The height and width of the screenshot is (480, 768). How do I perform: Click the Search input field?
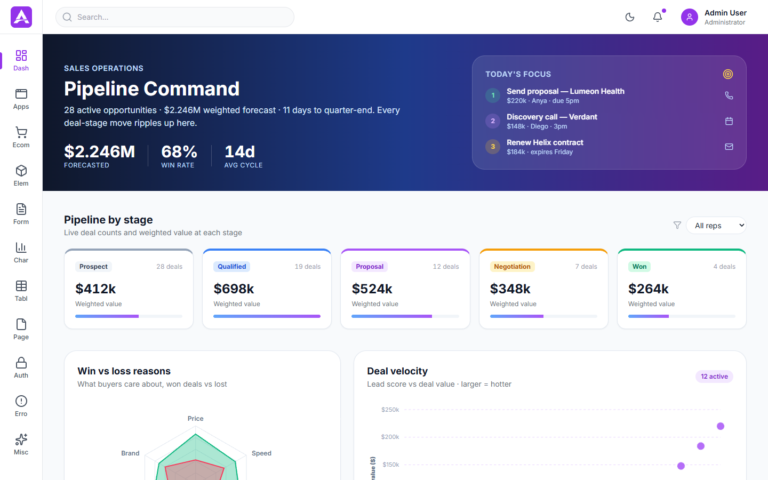(x=175, y=17)
